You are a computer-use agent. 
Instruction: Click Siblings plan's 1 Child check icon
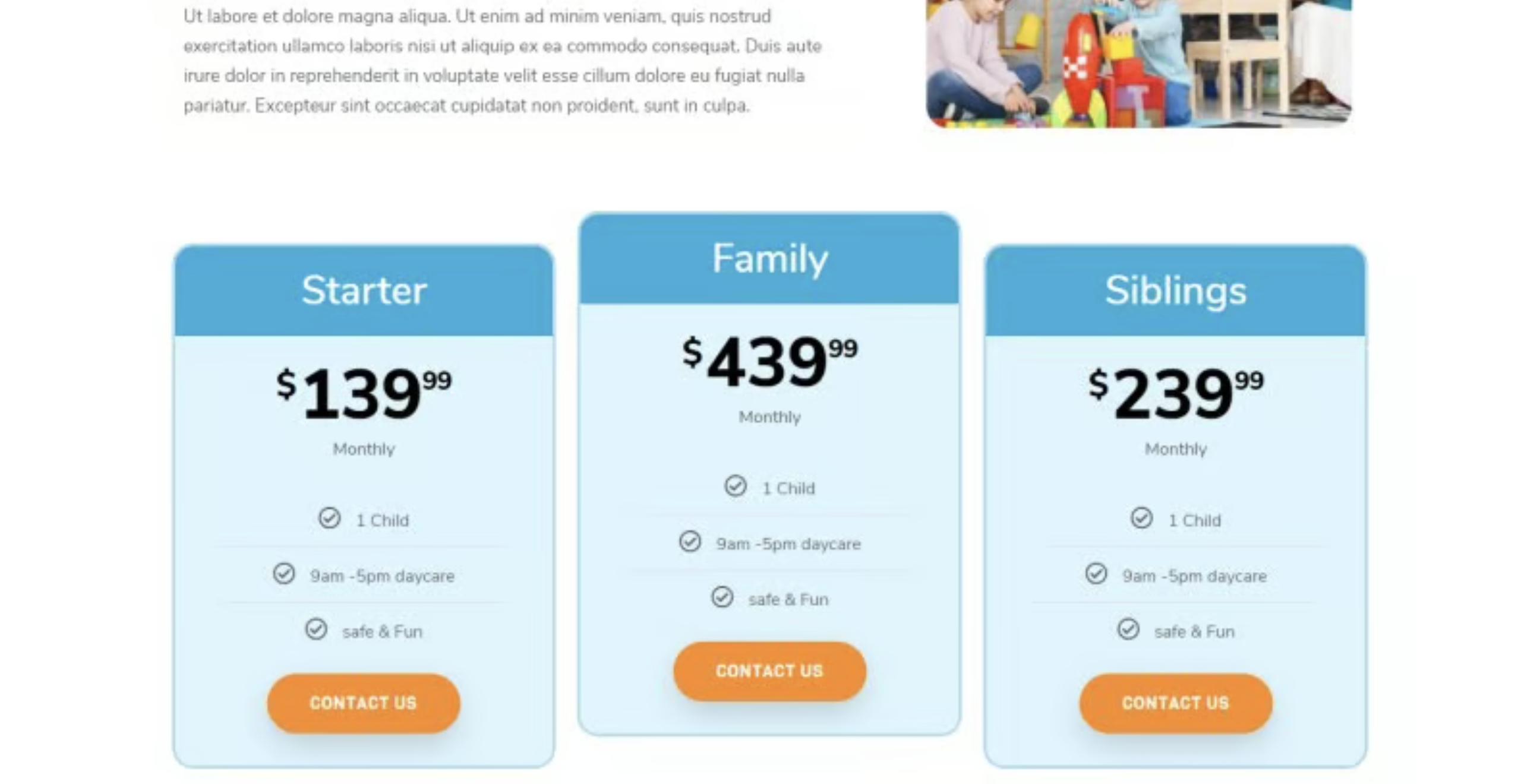pyautogui.click(x=1141, y=518)
